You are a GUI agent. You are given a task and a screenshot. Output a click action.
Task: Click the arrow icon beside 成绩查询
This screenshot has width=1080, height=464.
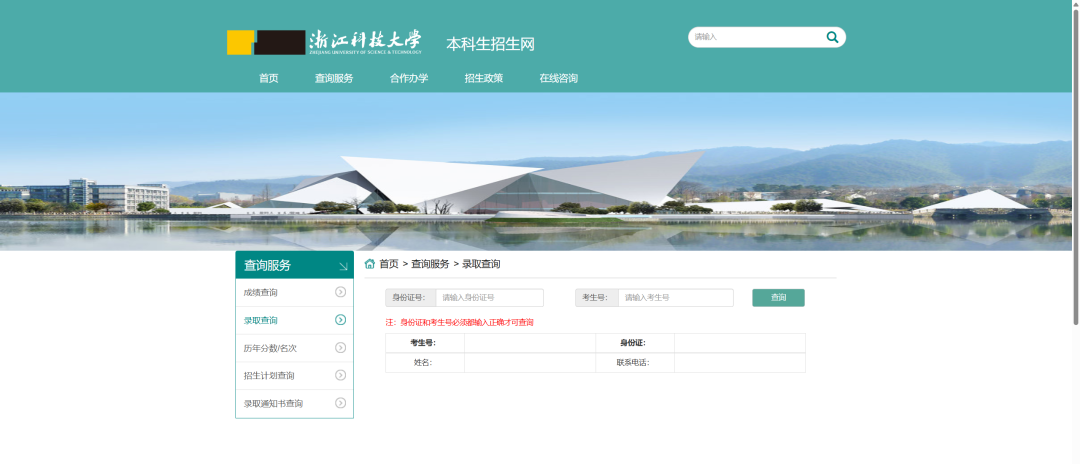click(x=340, y=292)
